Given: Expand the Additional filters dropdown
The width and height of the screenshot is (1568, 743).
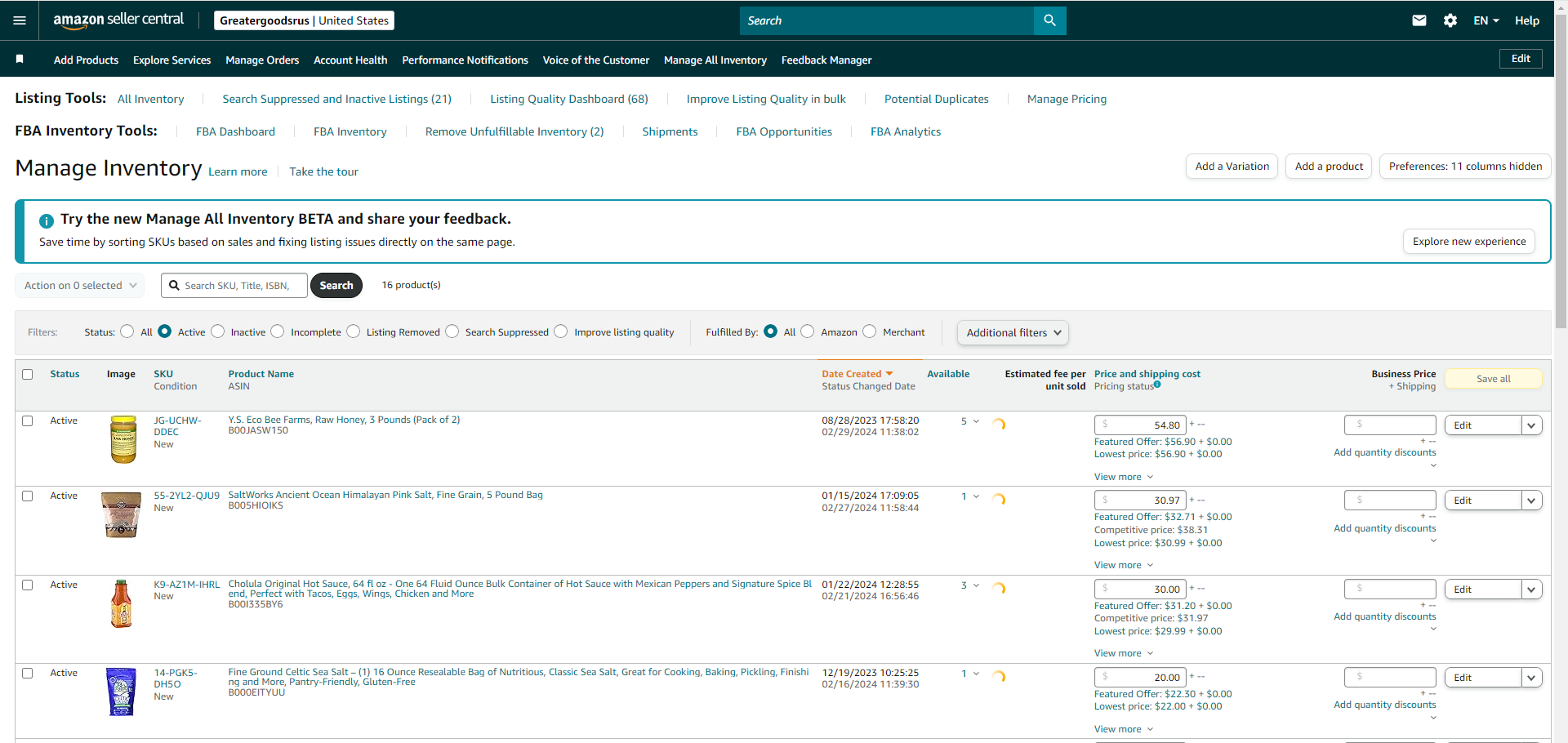Looking at the screenshot, I should (1013, 332).
